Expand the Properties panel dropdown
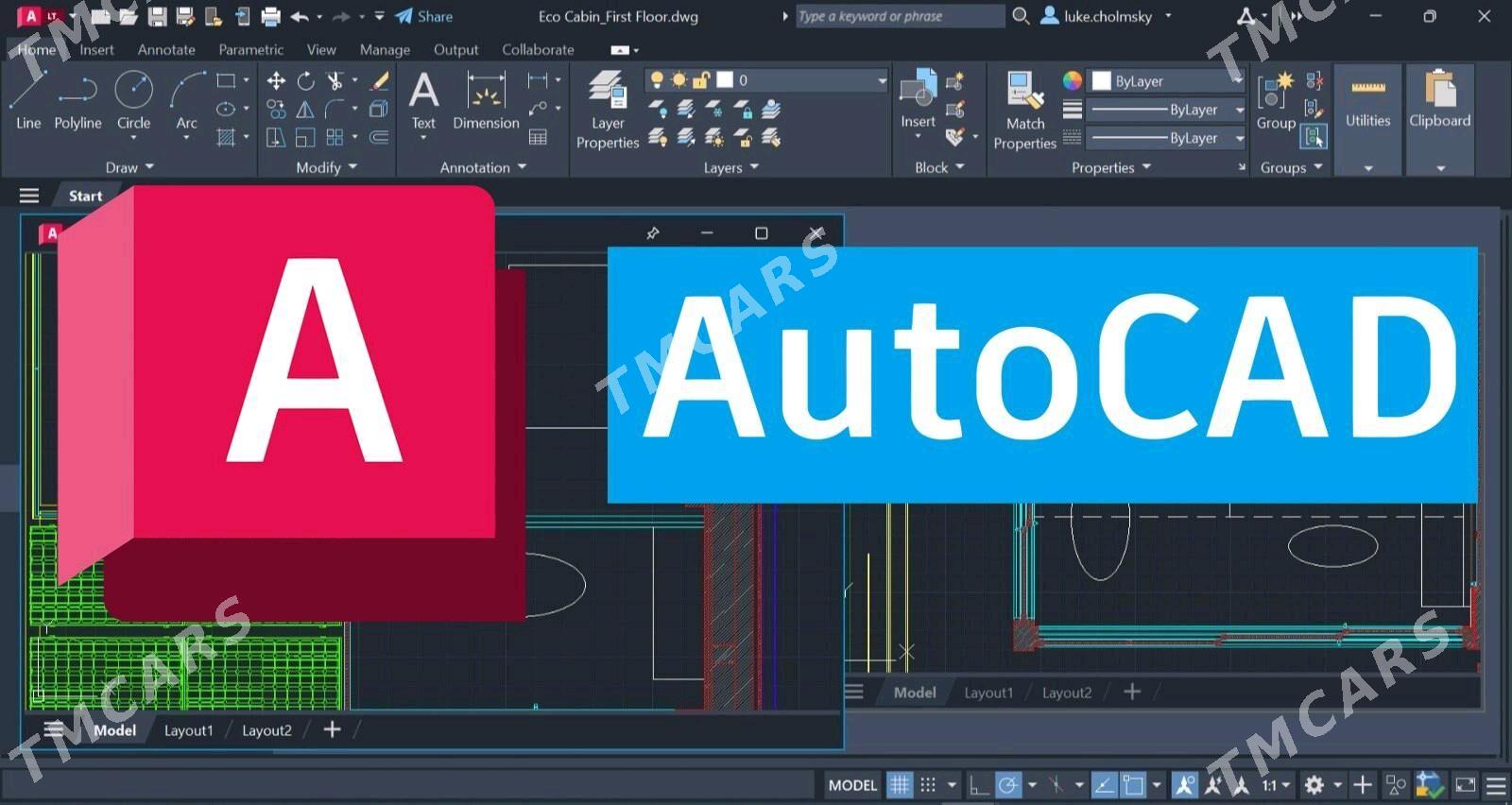This screenshot has height=805, width=1512. [1111, 167]
